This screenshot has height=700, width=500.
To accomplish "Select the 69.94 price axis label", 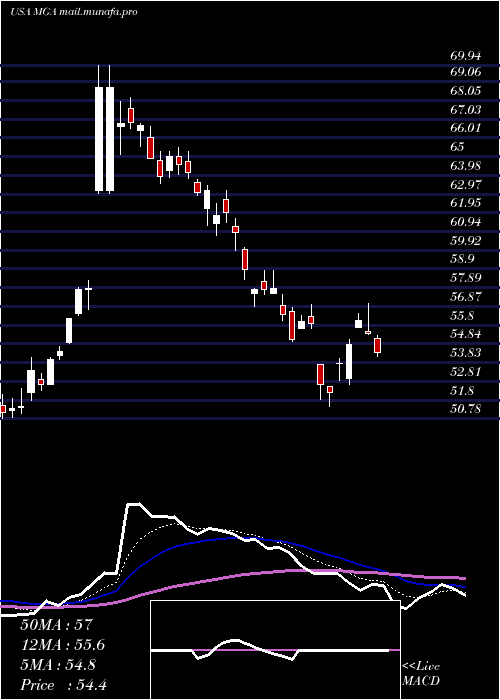I will 466,56.
